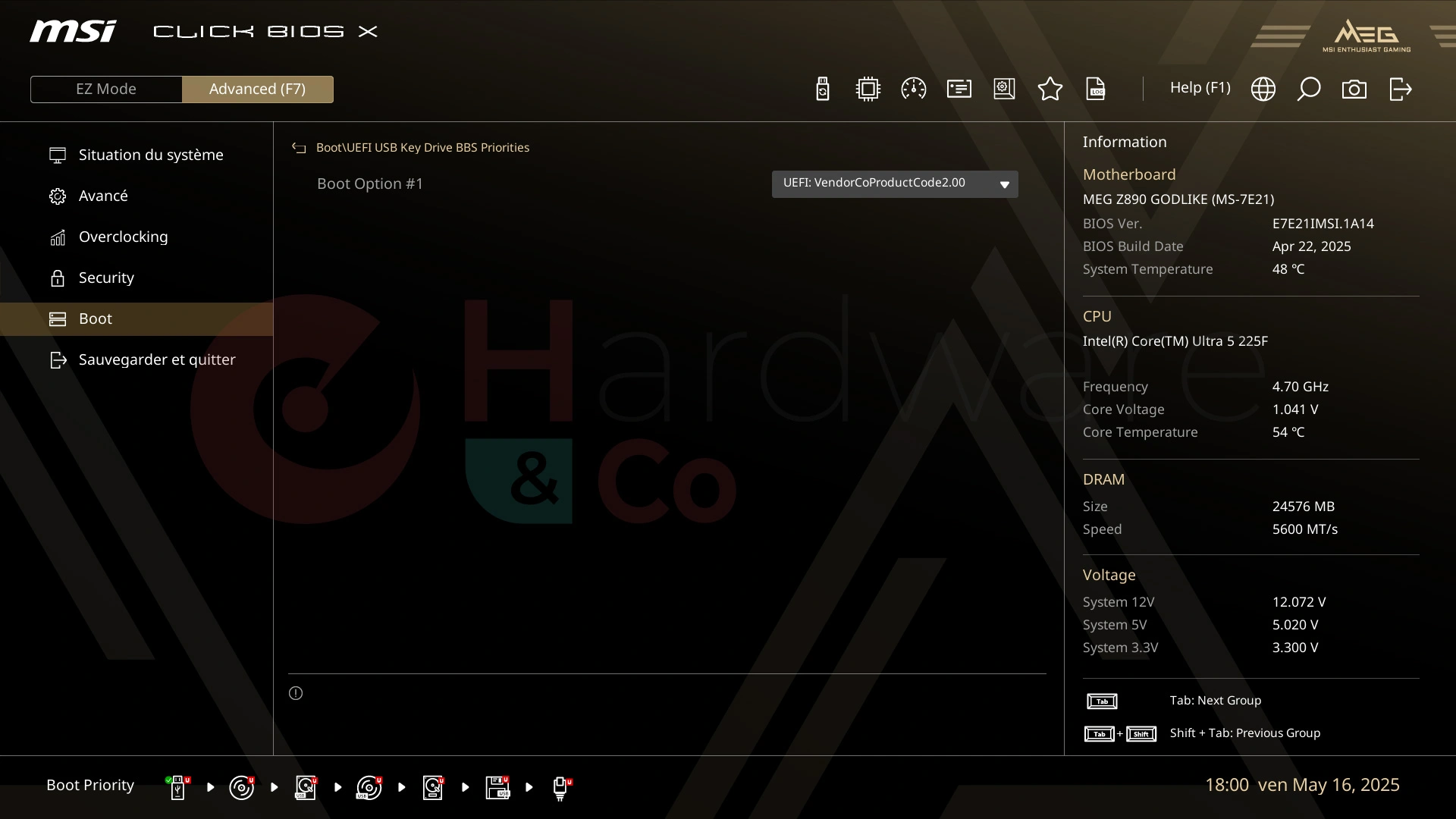Select the CD/DVD disc boot priority icon
The image size is (1456, 819).
pos(242,787)
